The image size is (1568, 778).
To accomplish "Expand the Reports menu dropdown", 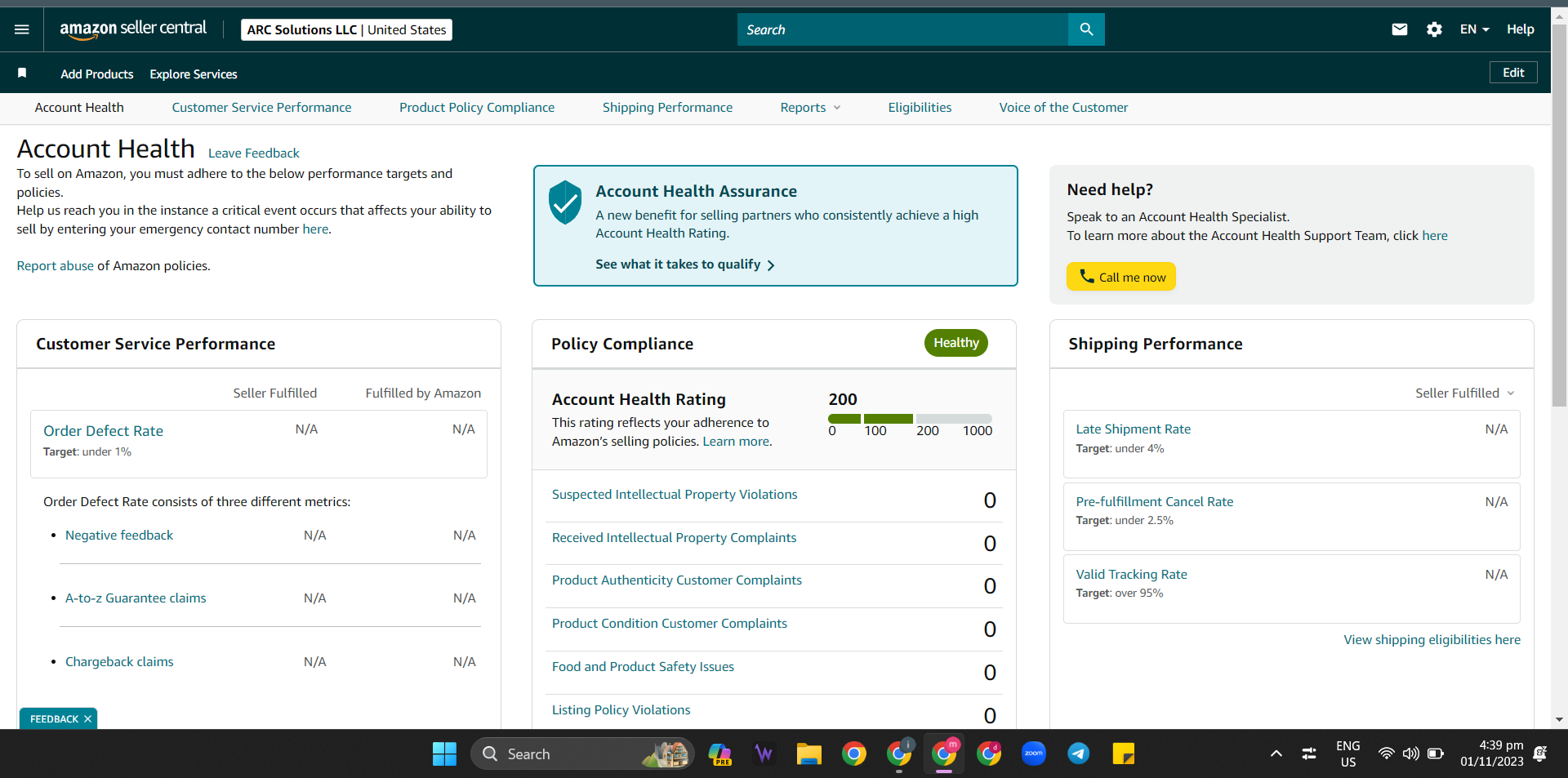I will (810, 108).
